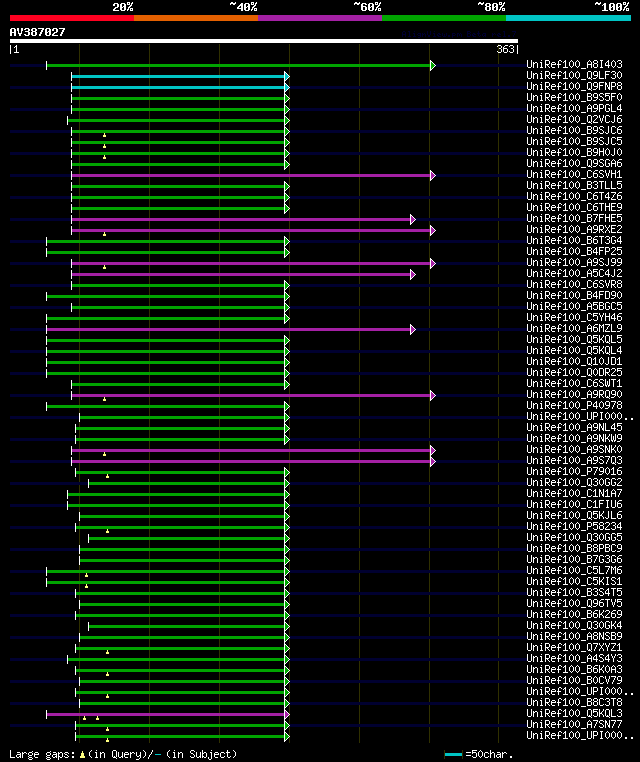Select the UniRef100_B9S5F0 hit label
The height and width of the screenshot is (762, 640).
click(x=574, y=97)
